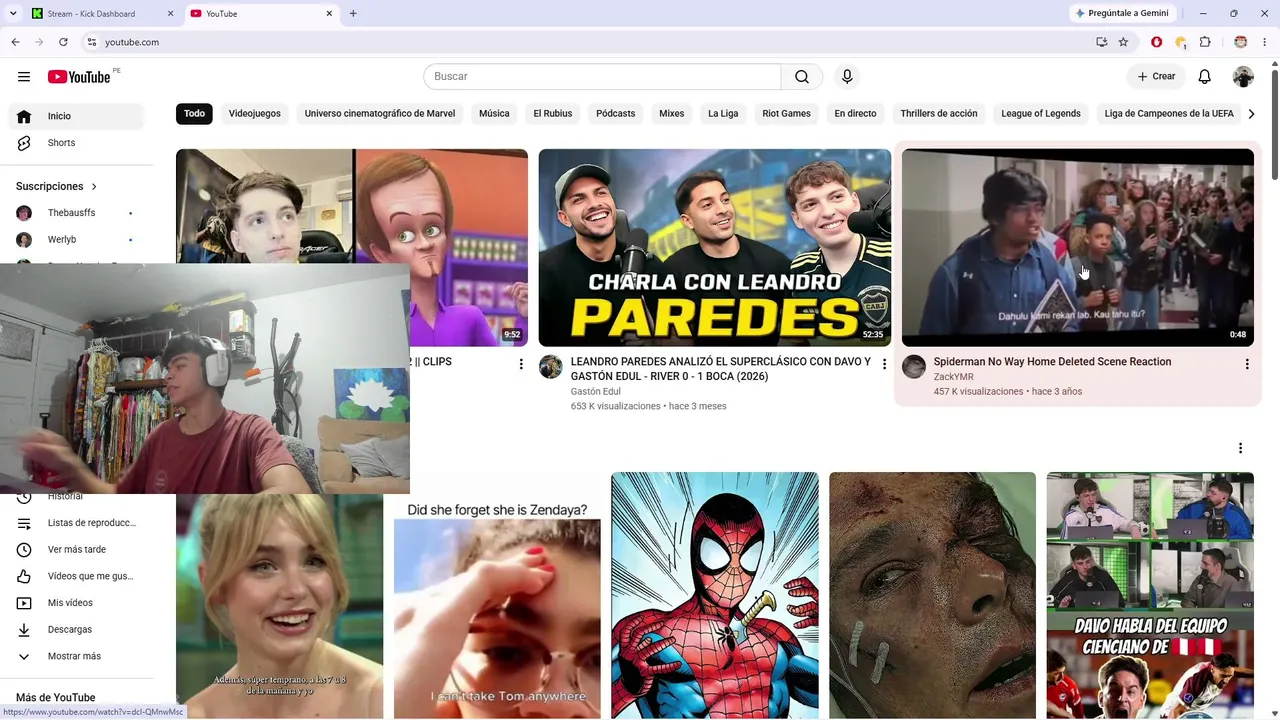The width and height of the screenshot is (1280, 720).
Task: Open the Chrome extensions puzzle menu
Action: tap(1205, 42)
